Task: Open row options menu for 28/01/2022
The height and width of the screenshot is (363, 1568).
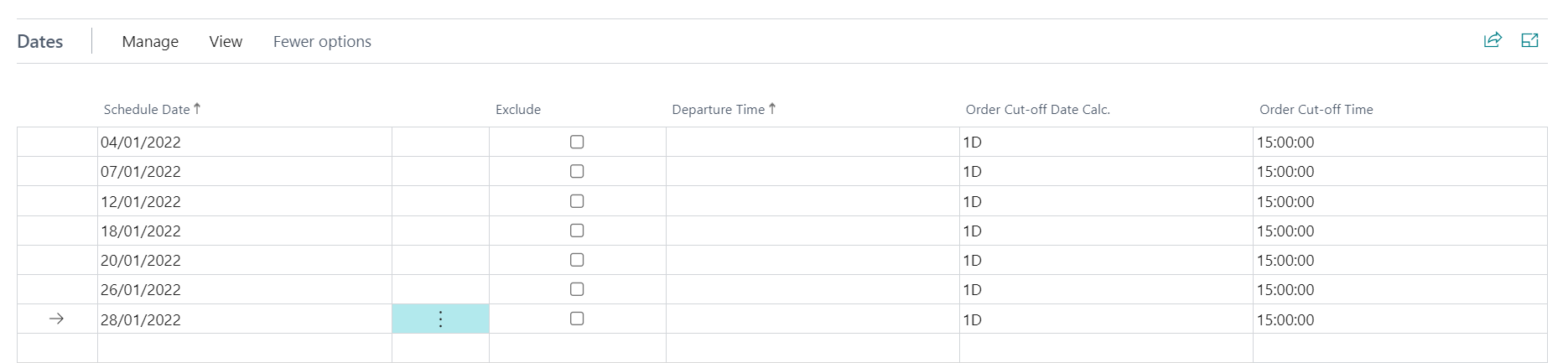Action: tap(440, 319)
